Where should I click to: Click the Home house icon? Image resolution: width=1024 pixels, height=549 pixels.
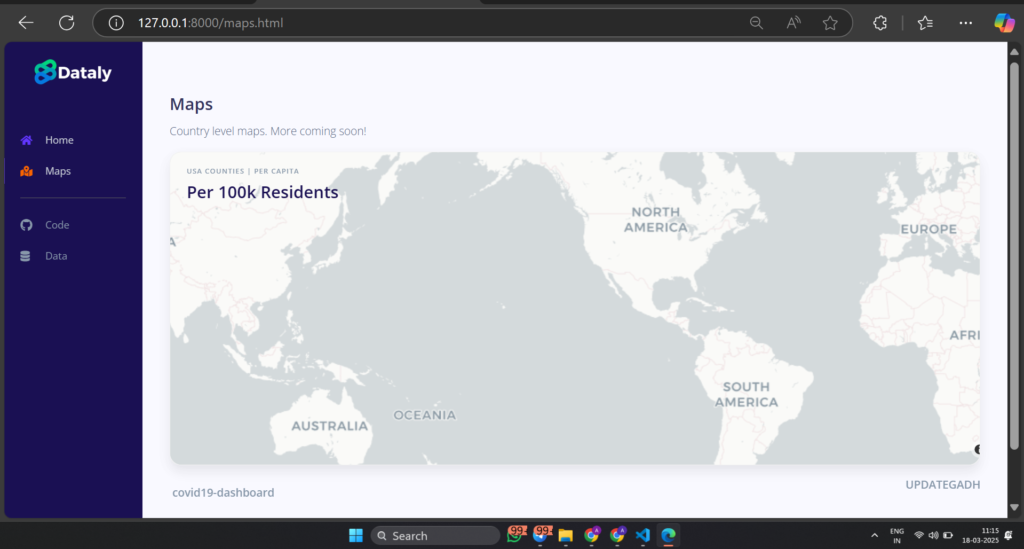coord(26,140)
